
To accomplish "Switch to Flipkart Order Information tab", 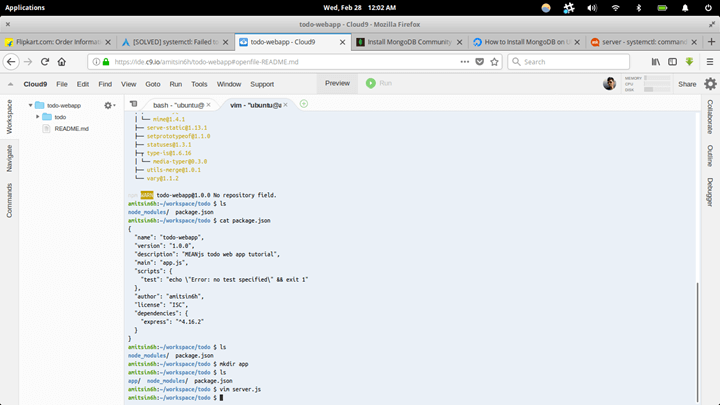I will point(58,42).
